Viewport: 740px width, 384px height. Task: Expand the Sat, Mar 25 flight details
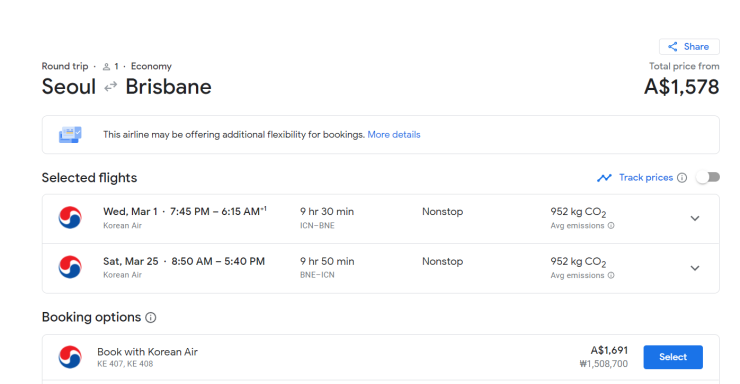(x=695, y=268)
